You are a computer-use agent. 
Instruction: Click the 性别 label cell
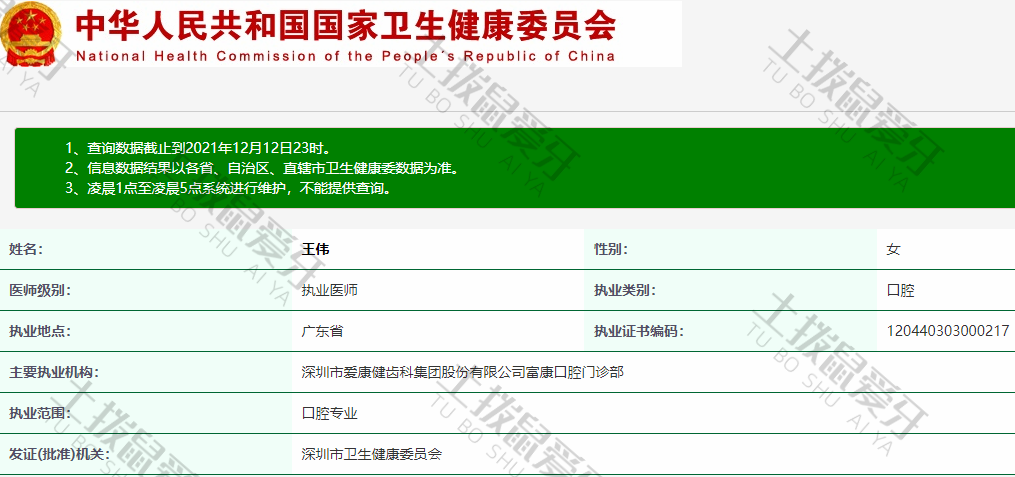[x=730, y=249]
